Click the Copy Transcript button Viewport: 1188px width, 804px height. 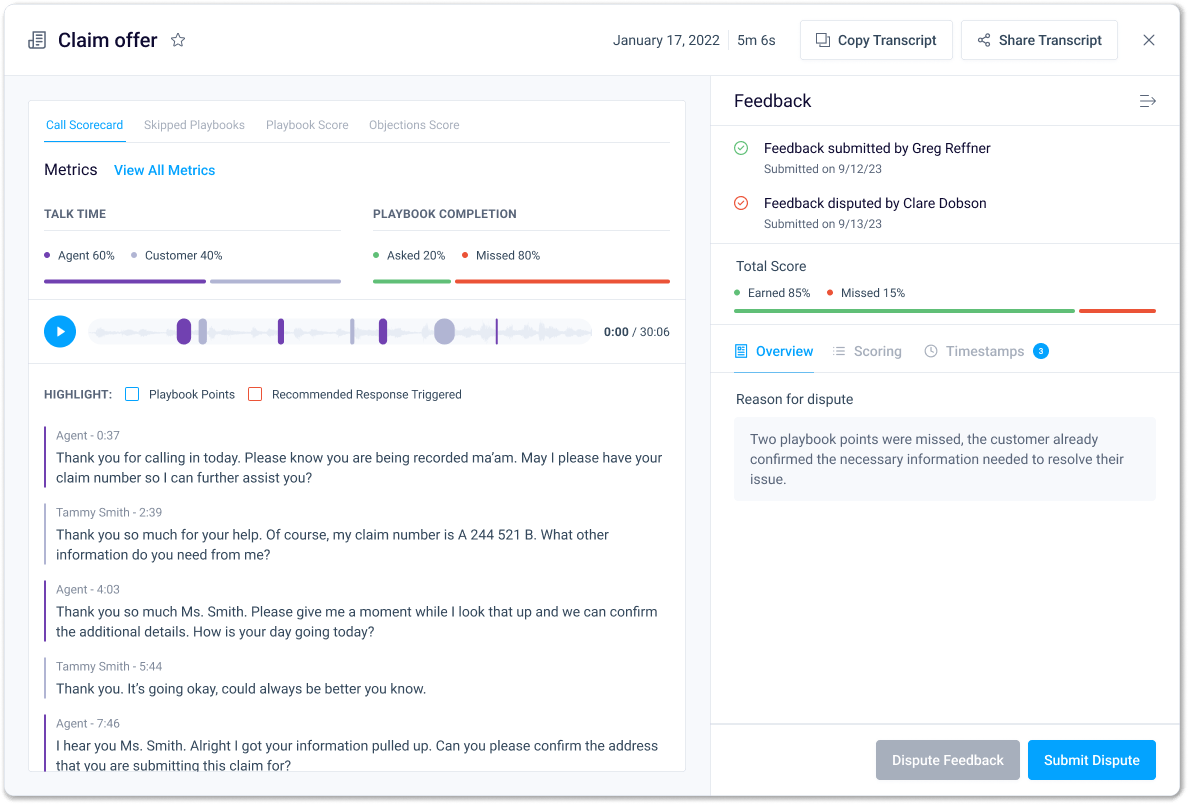click(x=876, y=40)
